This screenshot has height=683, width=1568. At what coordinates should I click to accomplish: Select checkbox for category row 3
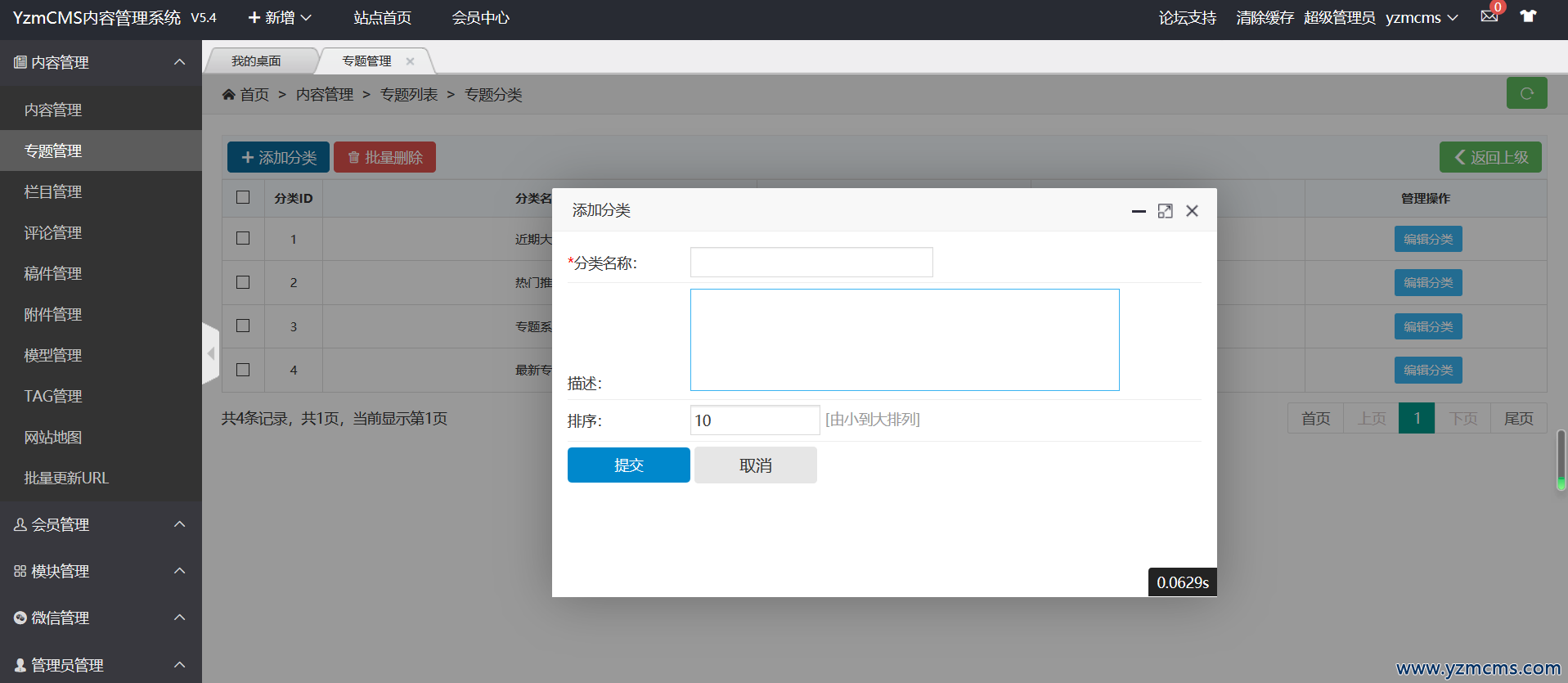point(243,326)
